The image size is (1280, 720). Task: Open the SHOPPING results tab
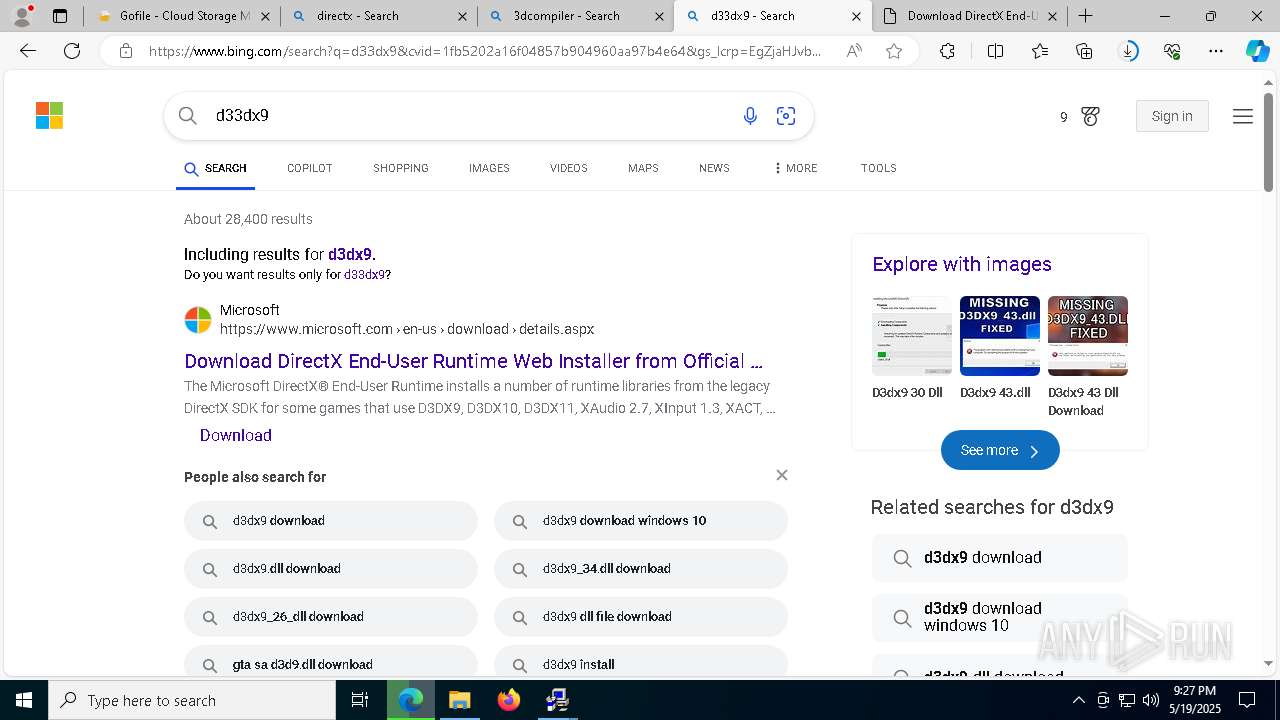(x=400, y=168)
